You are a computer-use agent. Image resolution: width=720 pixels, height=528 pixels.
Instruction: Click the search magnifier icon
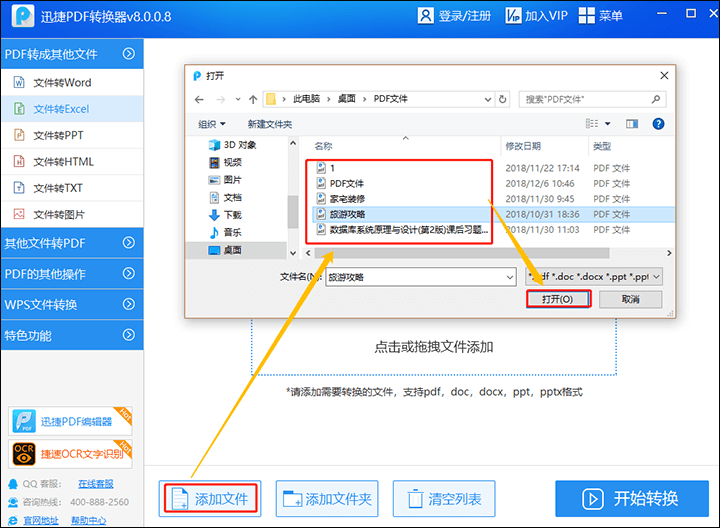656,99
